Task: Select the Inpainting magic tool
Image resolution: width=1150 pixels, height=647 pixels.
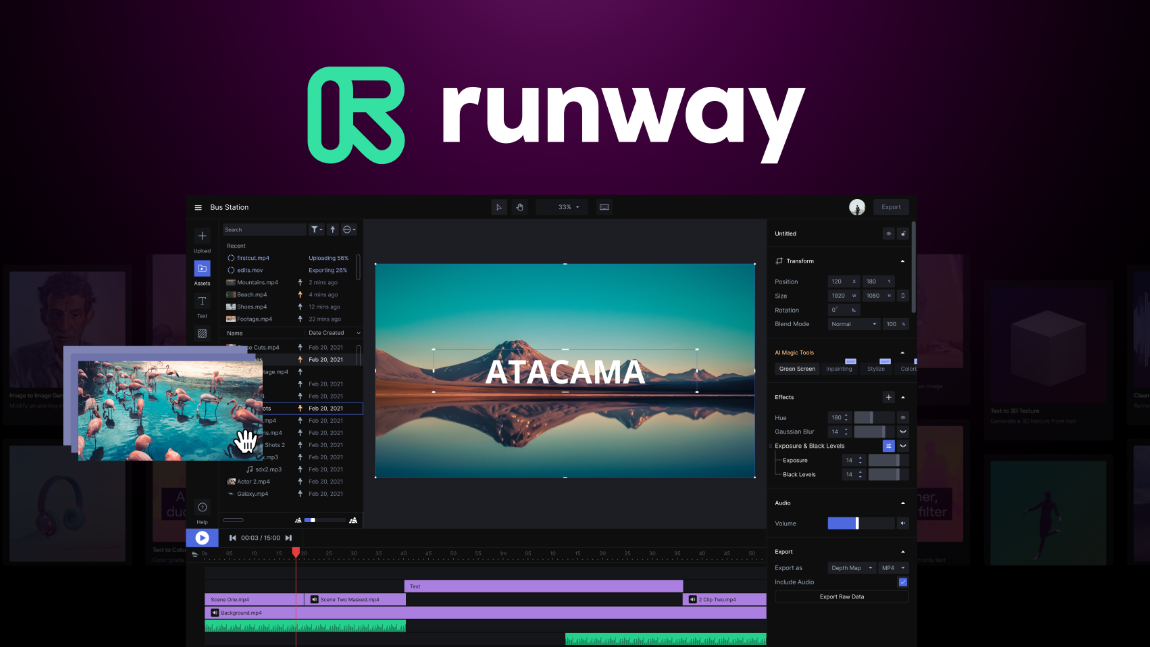Action: 840,369
